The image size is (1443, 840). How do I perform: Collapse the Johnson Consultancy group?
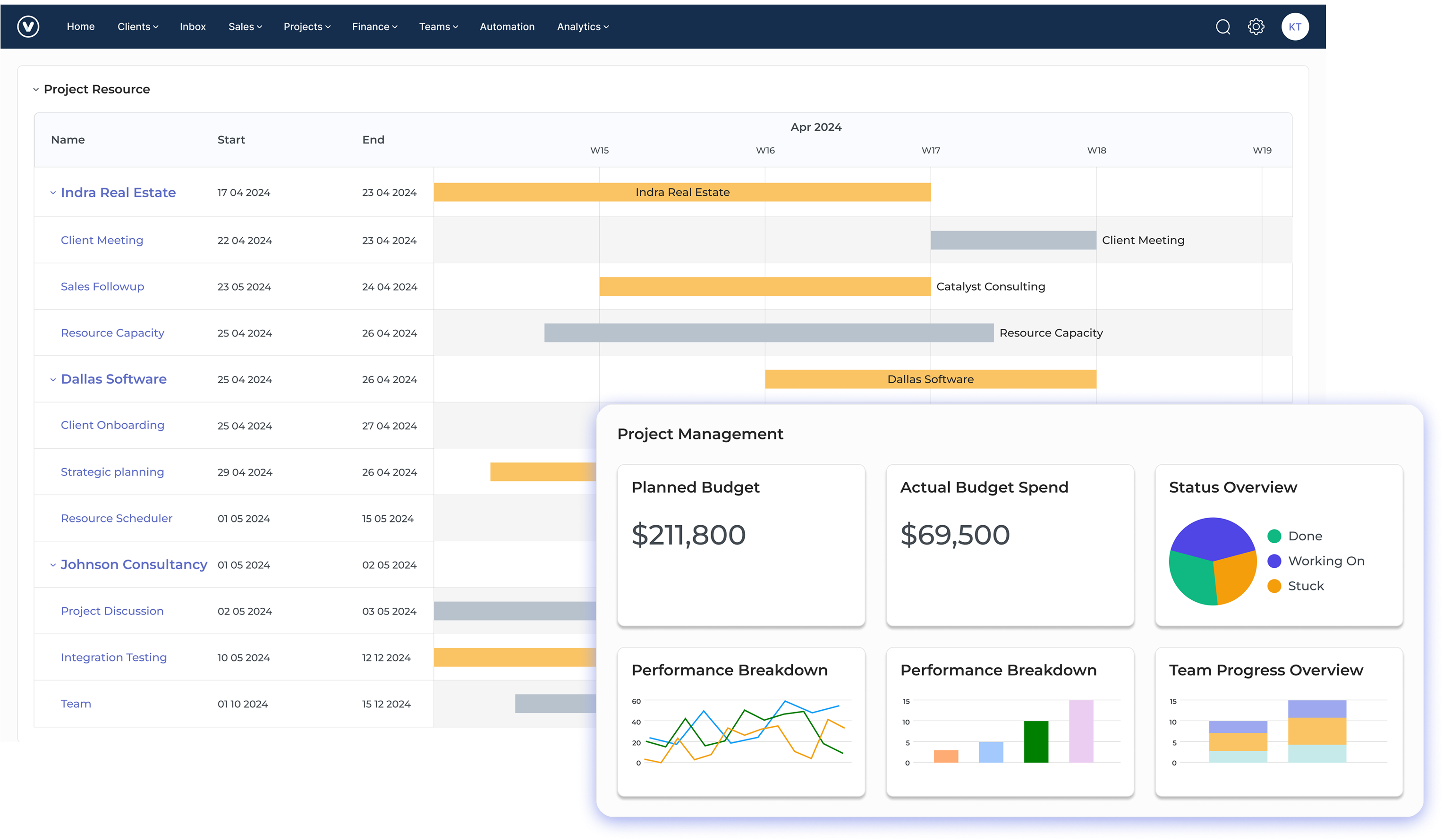[53, 565]
